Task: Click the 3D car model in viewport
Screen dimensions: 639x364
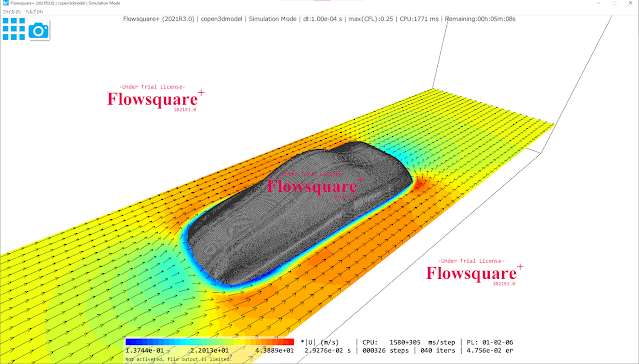Action: [x=300, y=214]
